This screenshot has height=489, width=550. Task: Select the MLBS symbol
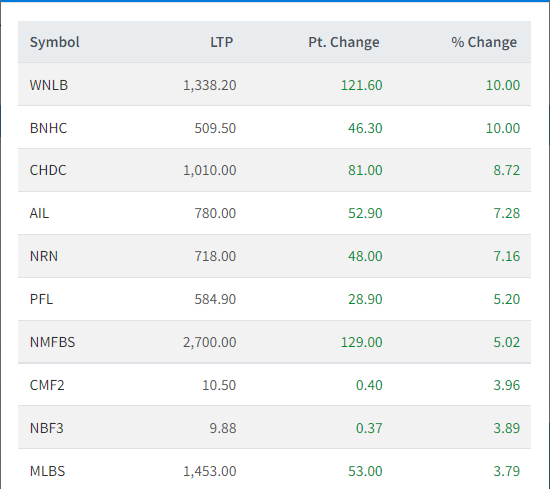click(x=48, y=471)
